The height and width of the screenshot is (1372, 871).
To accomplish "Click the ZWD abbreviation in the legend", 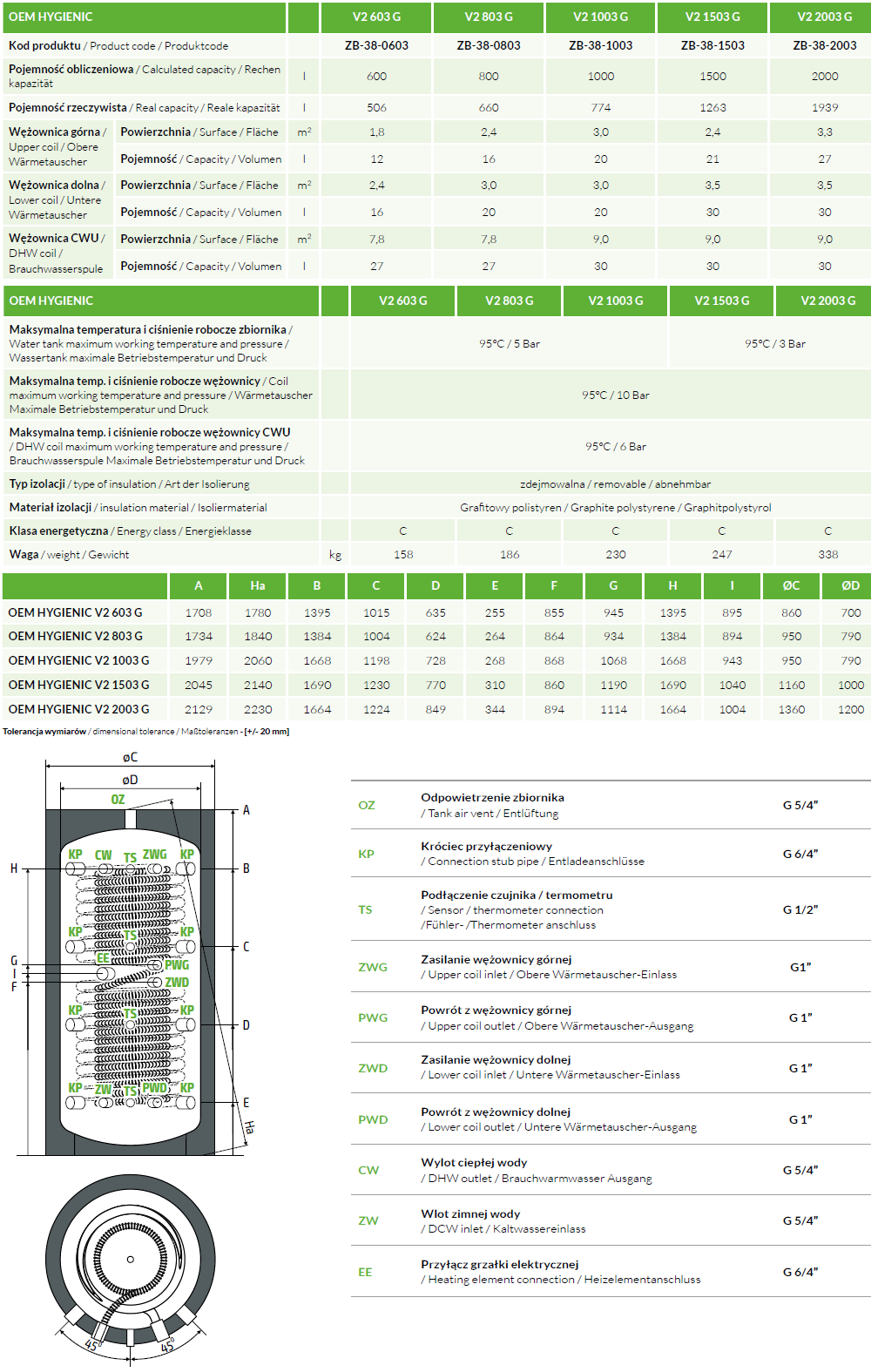I will (x=373, y=1068).
